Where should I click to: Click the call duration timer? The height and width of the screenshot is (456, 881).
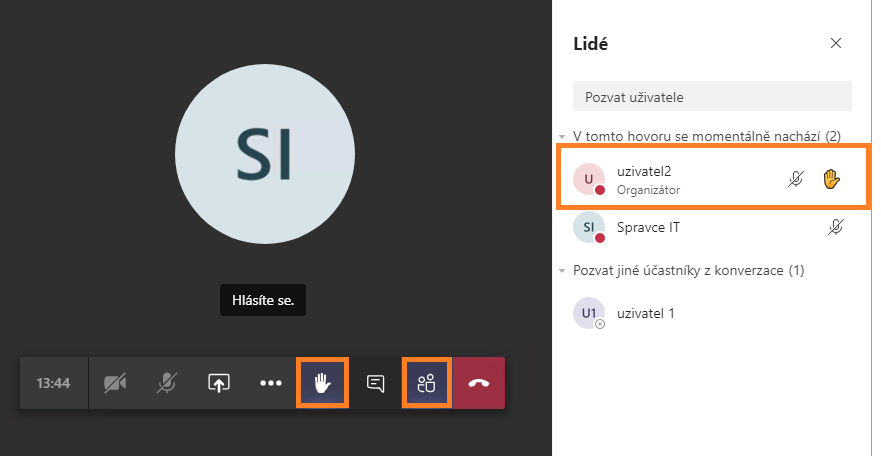coord(53,383)
